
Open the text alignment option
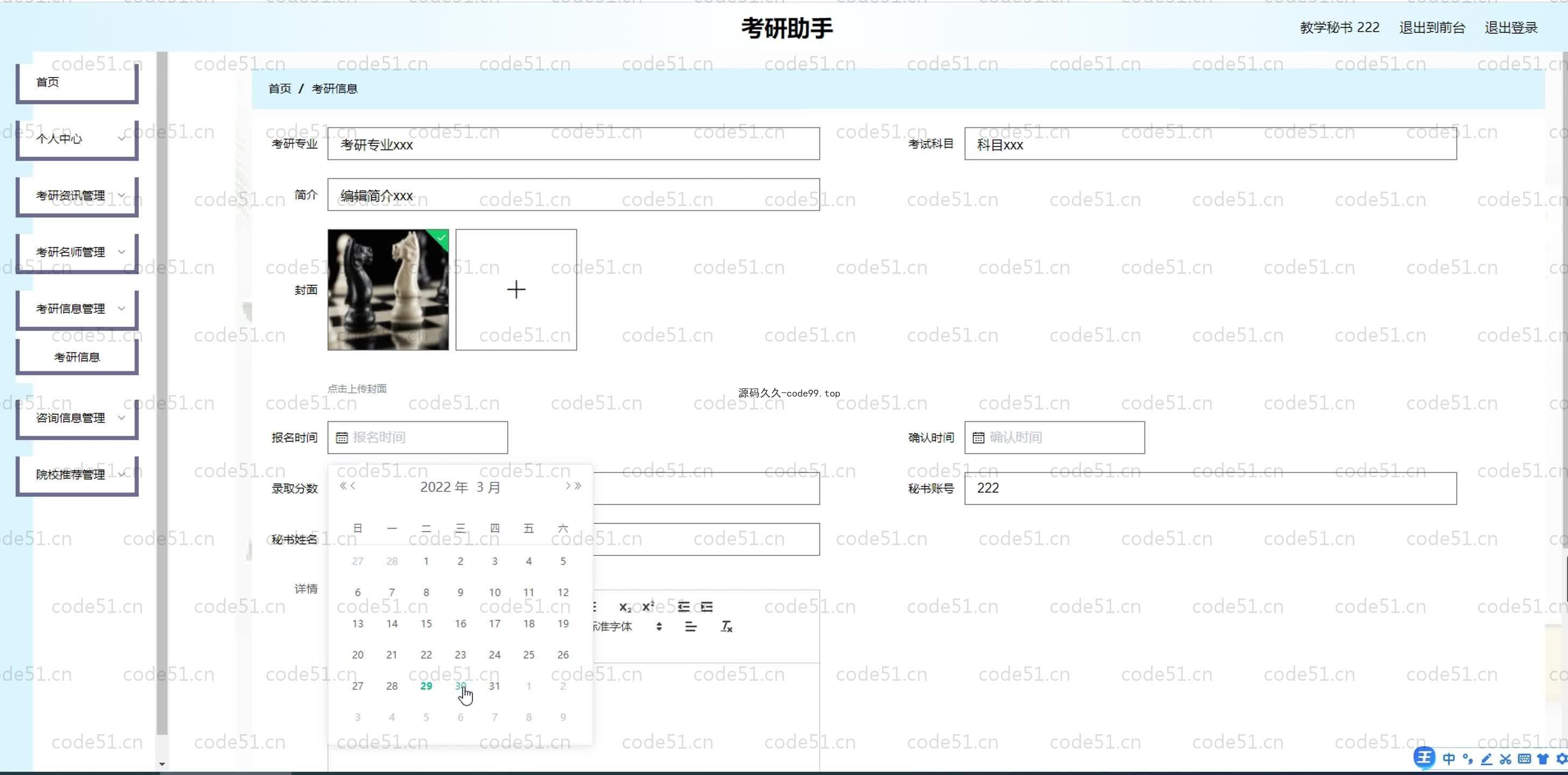pyautogui.click(x=690, y=626)
